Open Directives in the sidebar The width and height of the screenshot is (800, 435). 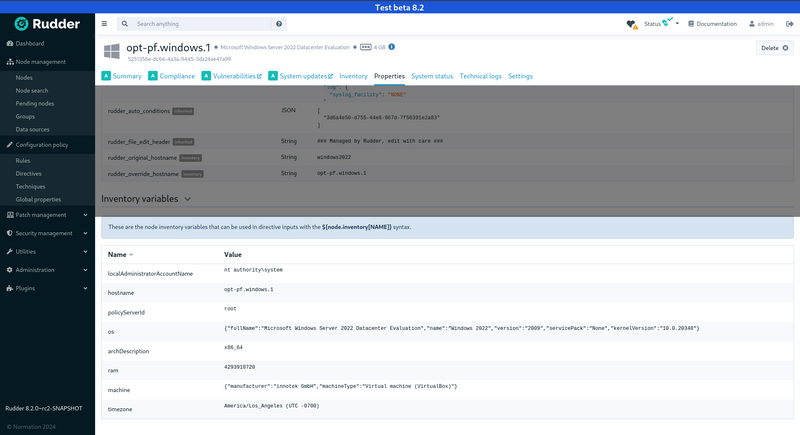pyautogui.click(x=29, y=173)
